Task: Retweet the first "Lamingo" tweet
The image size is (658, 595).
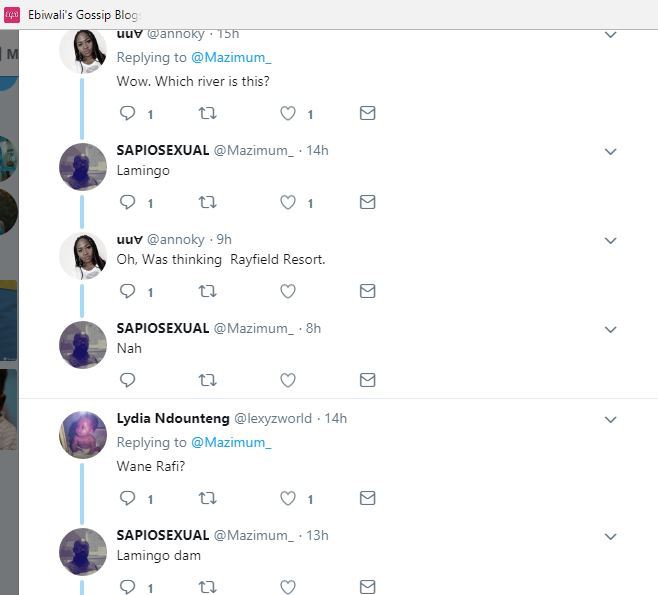Action: 208,203
